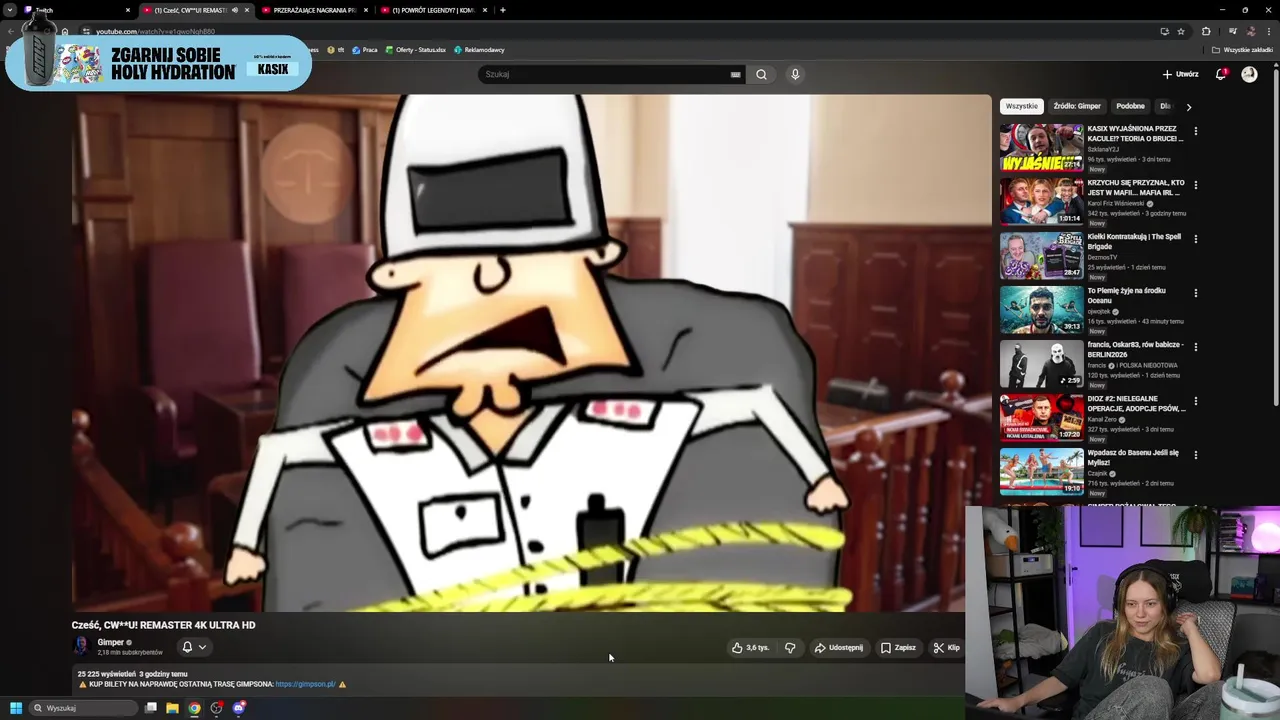Click the 'KASIX' promo code on Holy banner

(272, 69)
